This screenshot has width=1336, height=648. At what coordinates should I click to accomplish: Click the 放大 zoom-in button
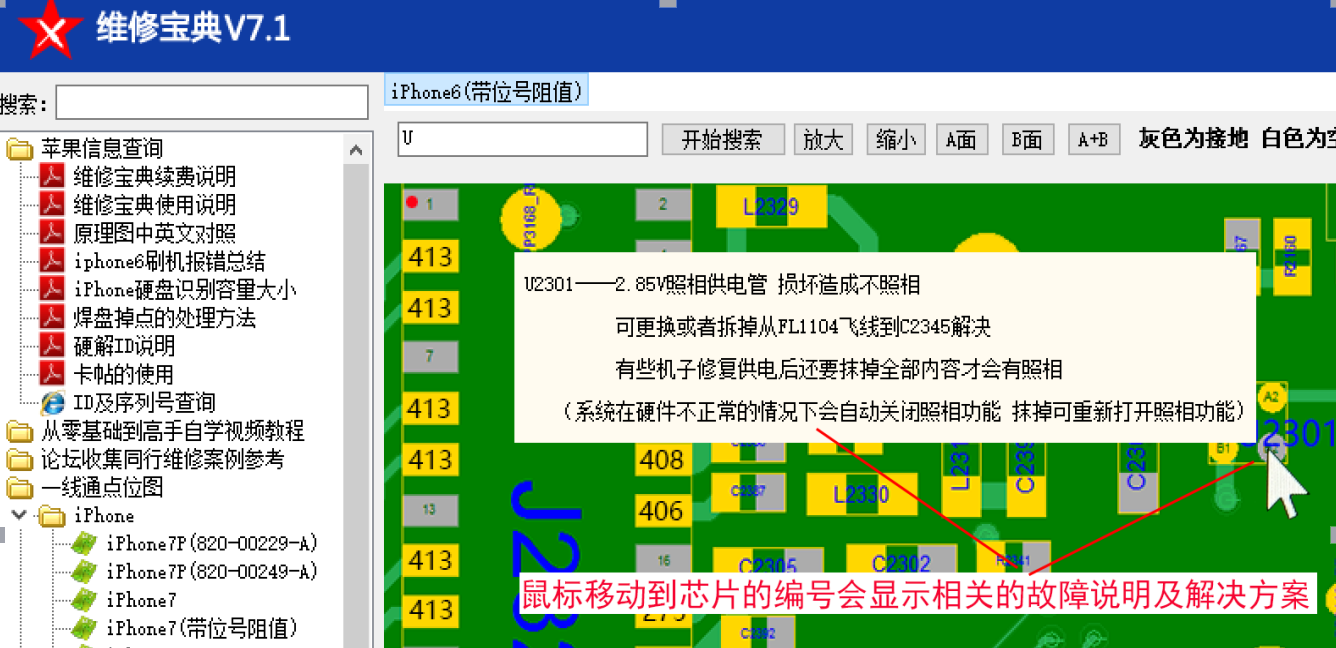click(x=823, y=140)
